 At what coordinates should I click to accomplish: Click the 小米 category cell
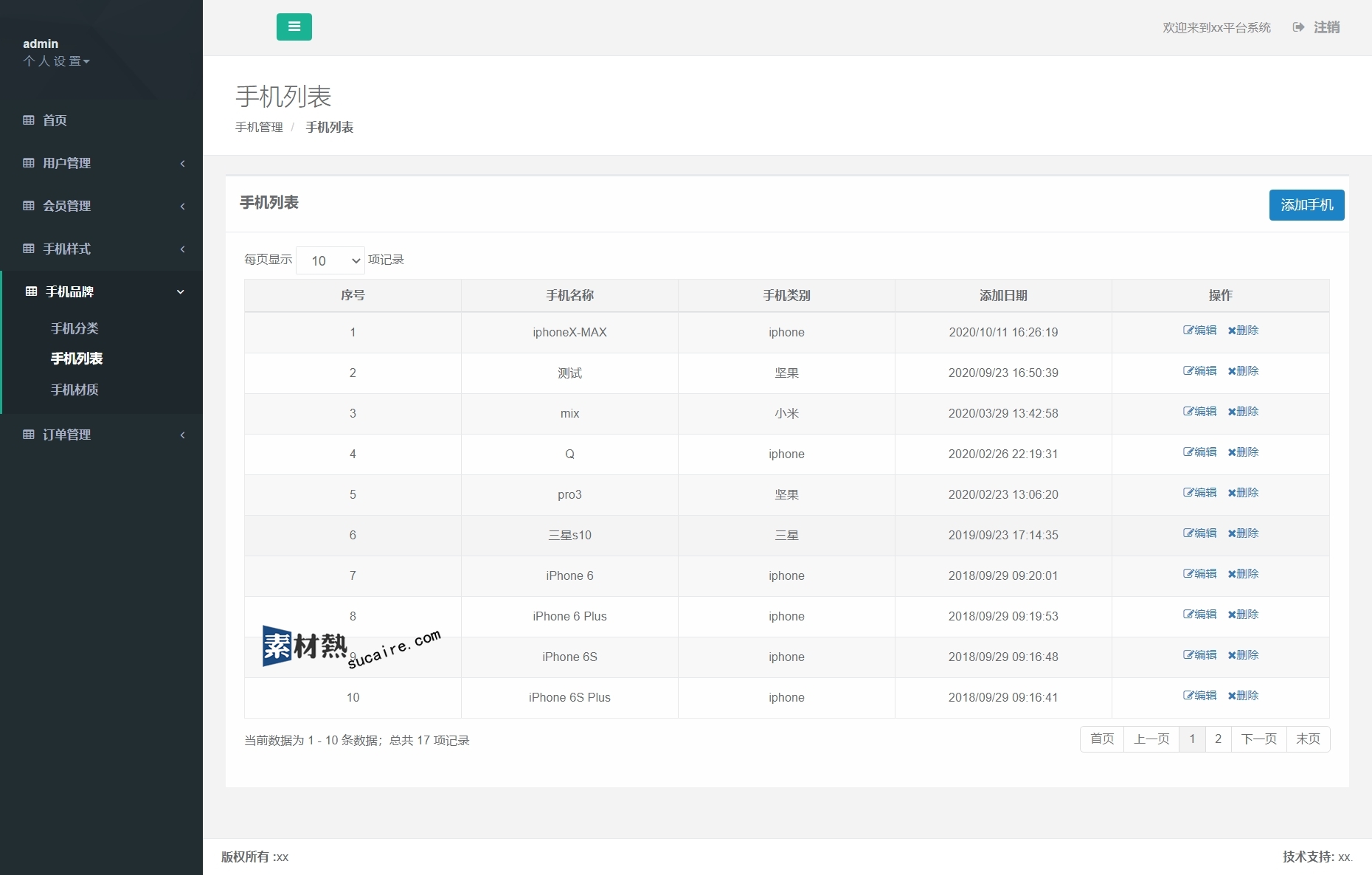[x=786, y=414]
